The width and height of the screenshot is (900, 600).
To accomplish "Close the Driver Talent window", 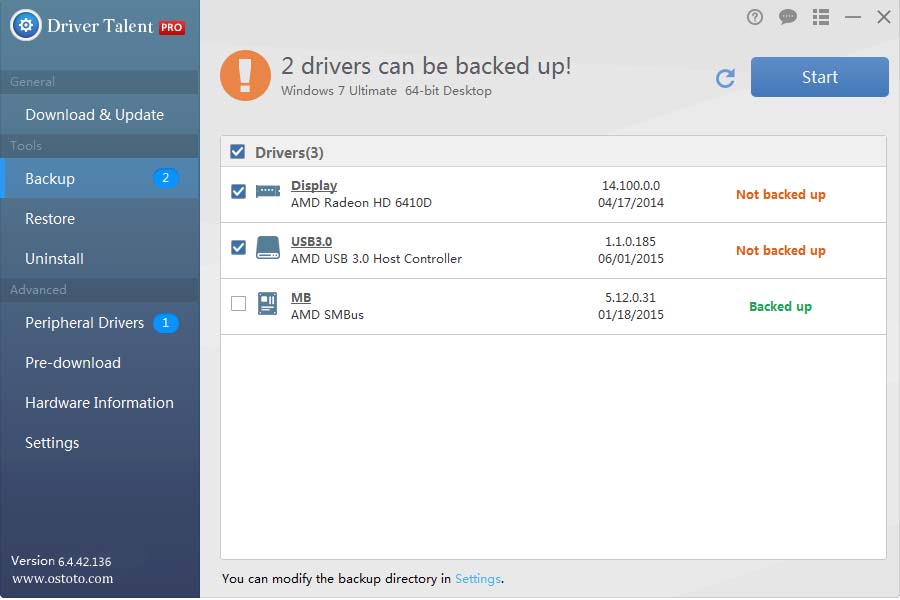I will pyautogui.click(x=884, y=17).
